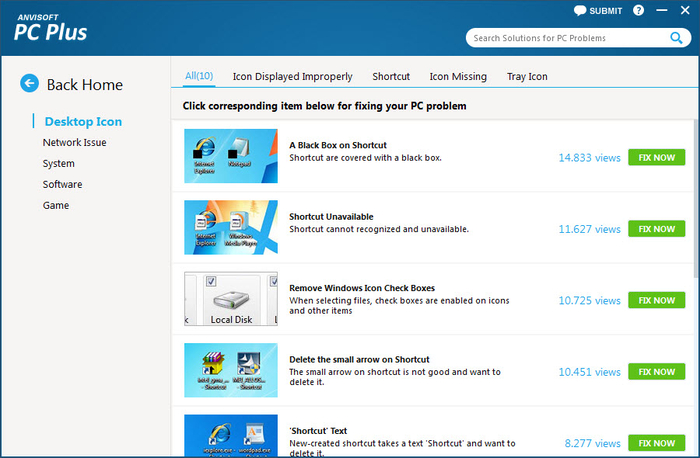The height and width of the screenshot is (458, 700).
Task: Switch to the Icon Missing tab
Action: [458, 76]
